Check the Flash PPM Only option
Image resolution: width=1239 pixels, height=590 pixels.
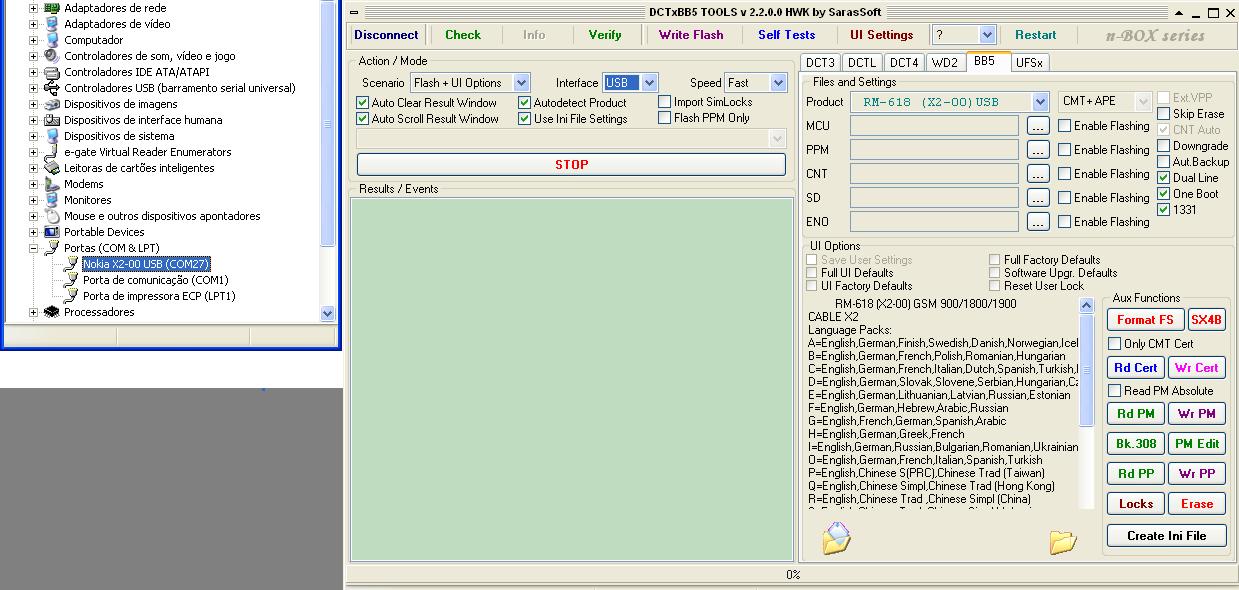click(x=665, y=118)
